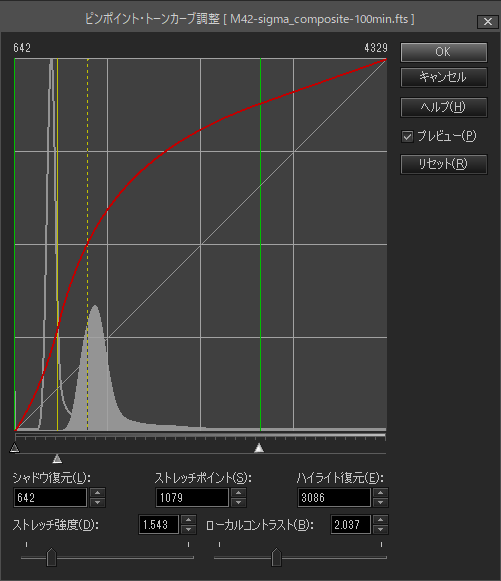Increase シャドウ復元 value with up arrow
This screenshot has width=501, height=581.
[97, 493]
